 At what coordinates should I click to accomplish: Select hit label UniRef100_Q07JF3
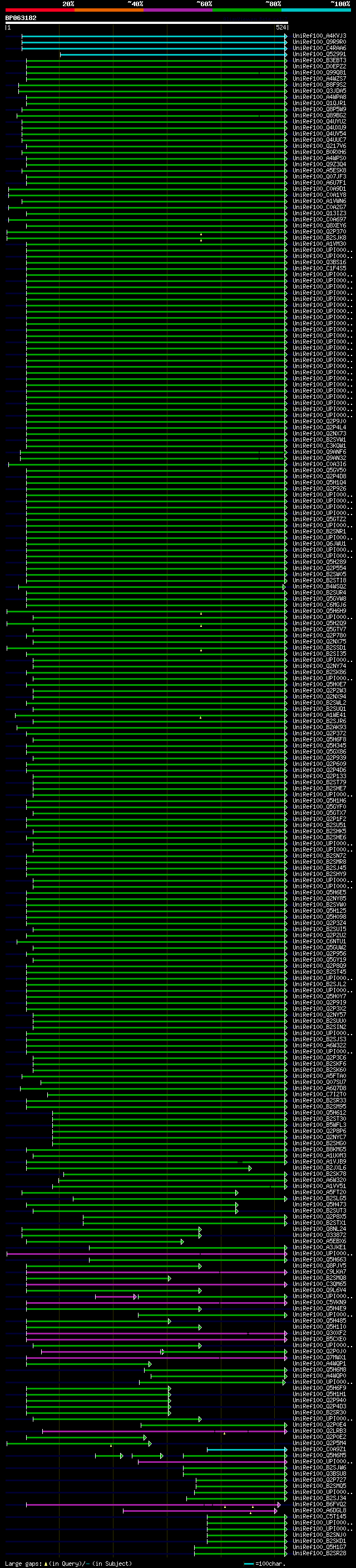[319, 176]
